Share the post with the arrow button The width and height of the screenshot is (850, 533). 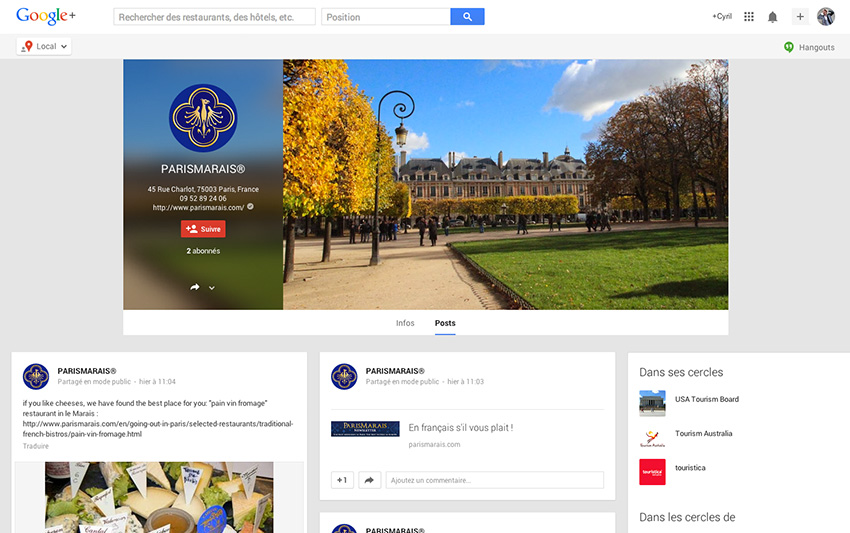tap(369, 480)
